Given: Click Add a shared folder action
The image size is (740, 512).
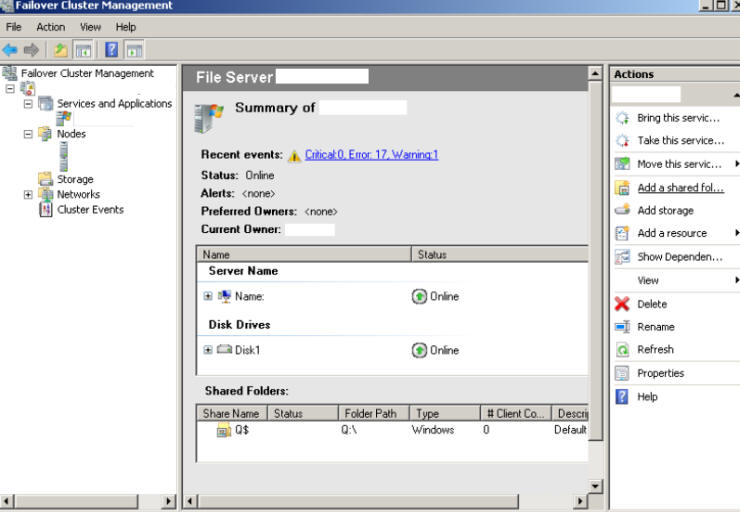Looking at the screenshot, I should coord(681,188).
